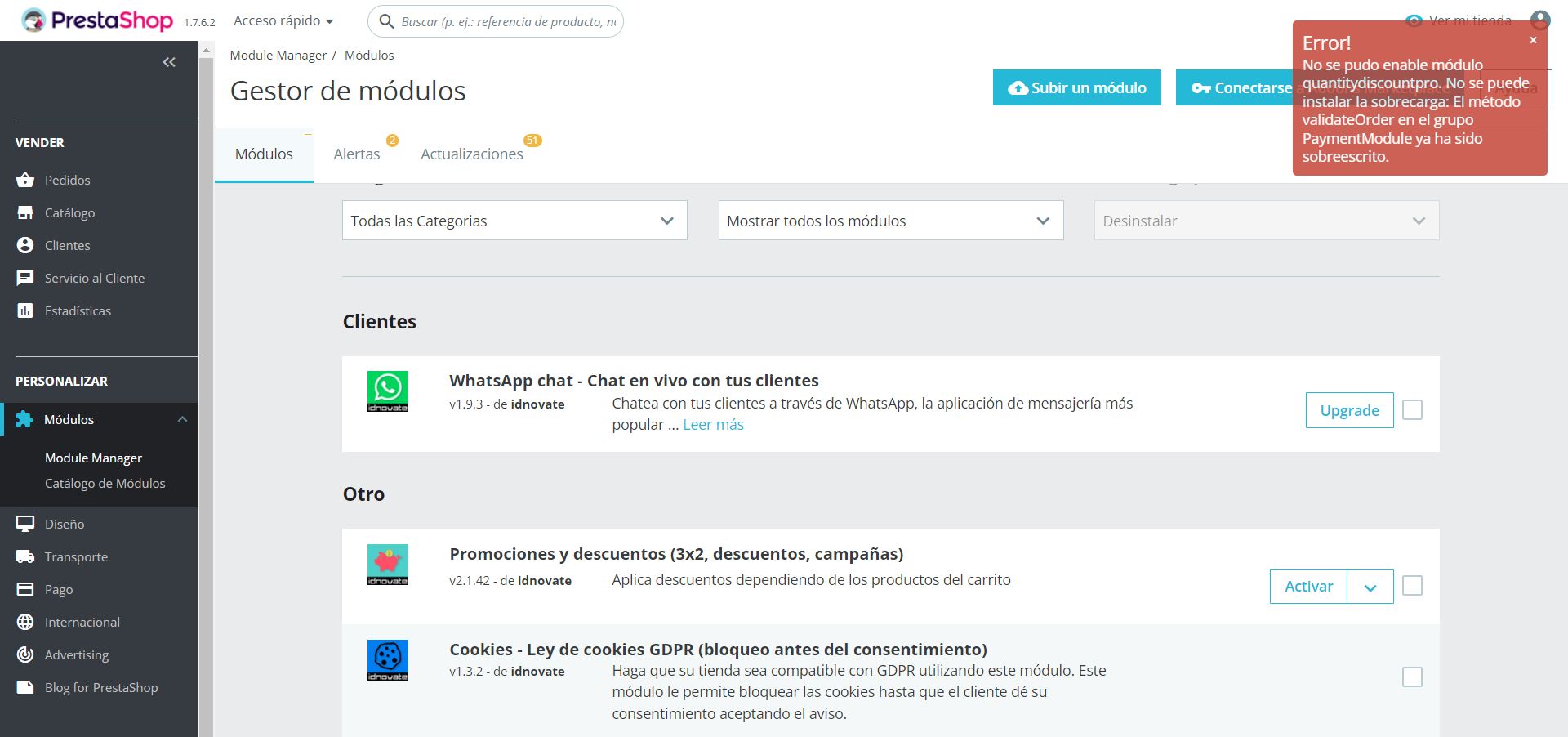Viewport: 1568px width, 737px height.
Task: Go to Clientes in sidebar
Action: 67,245
